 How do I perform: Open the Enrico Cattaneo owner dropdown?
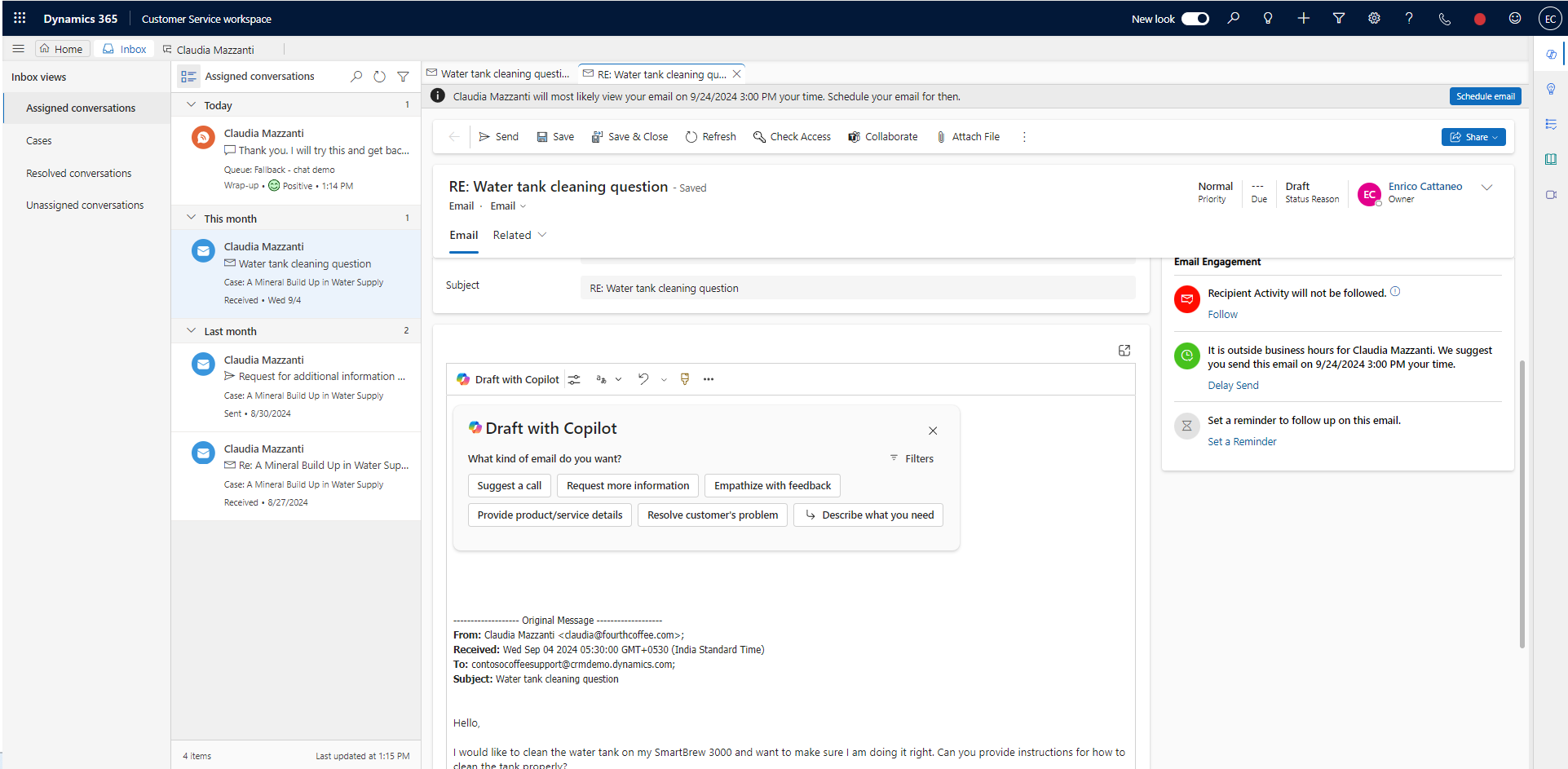(1487, 187)
